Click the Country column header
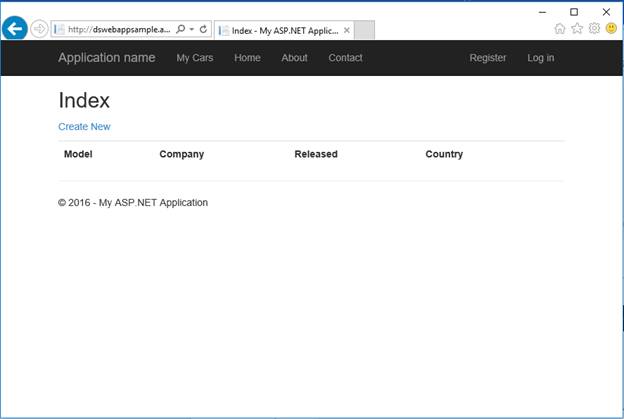 [444, 154]
